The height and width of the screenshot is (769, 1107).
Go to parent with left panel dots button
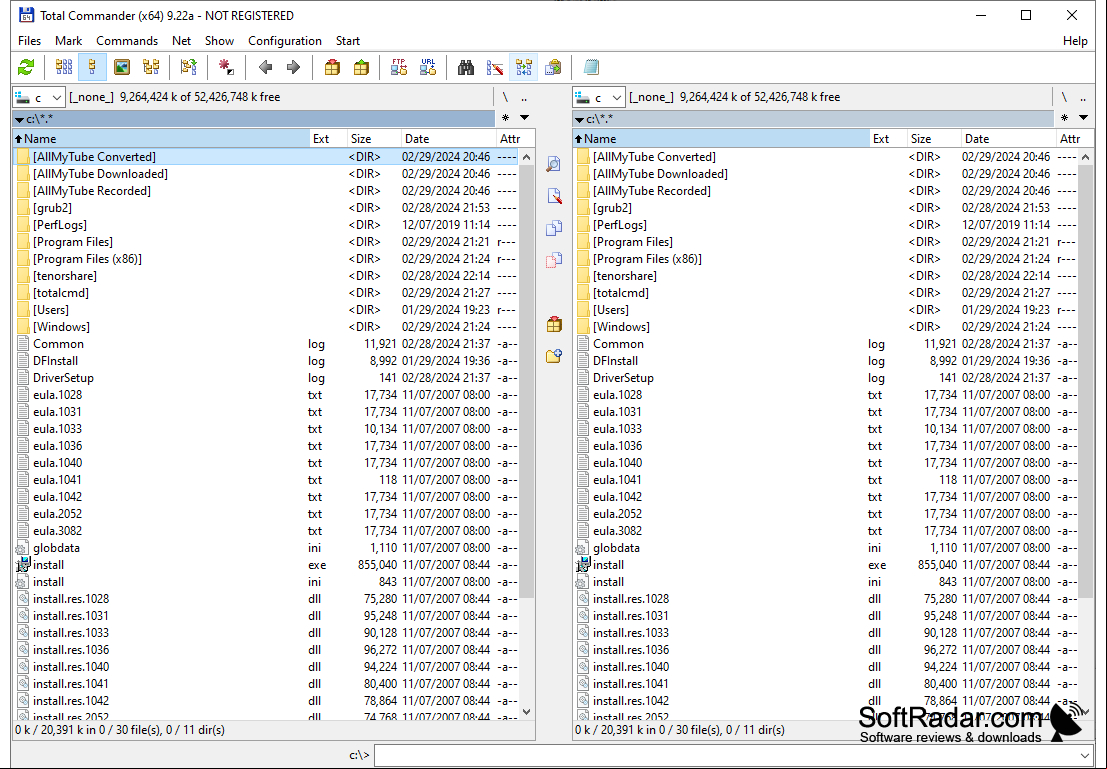coord(524,97)
